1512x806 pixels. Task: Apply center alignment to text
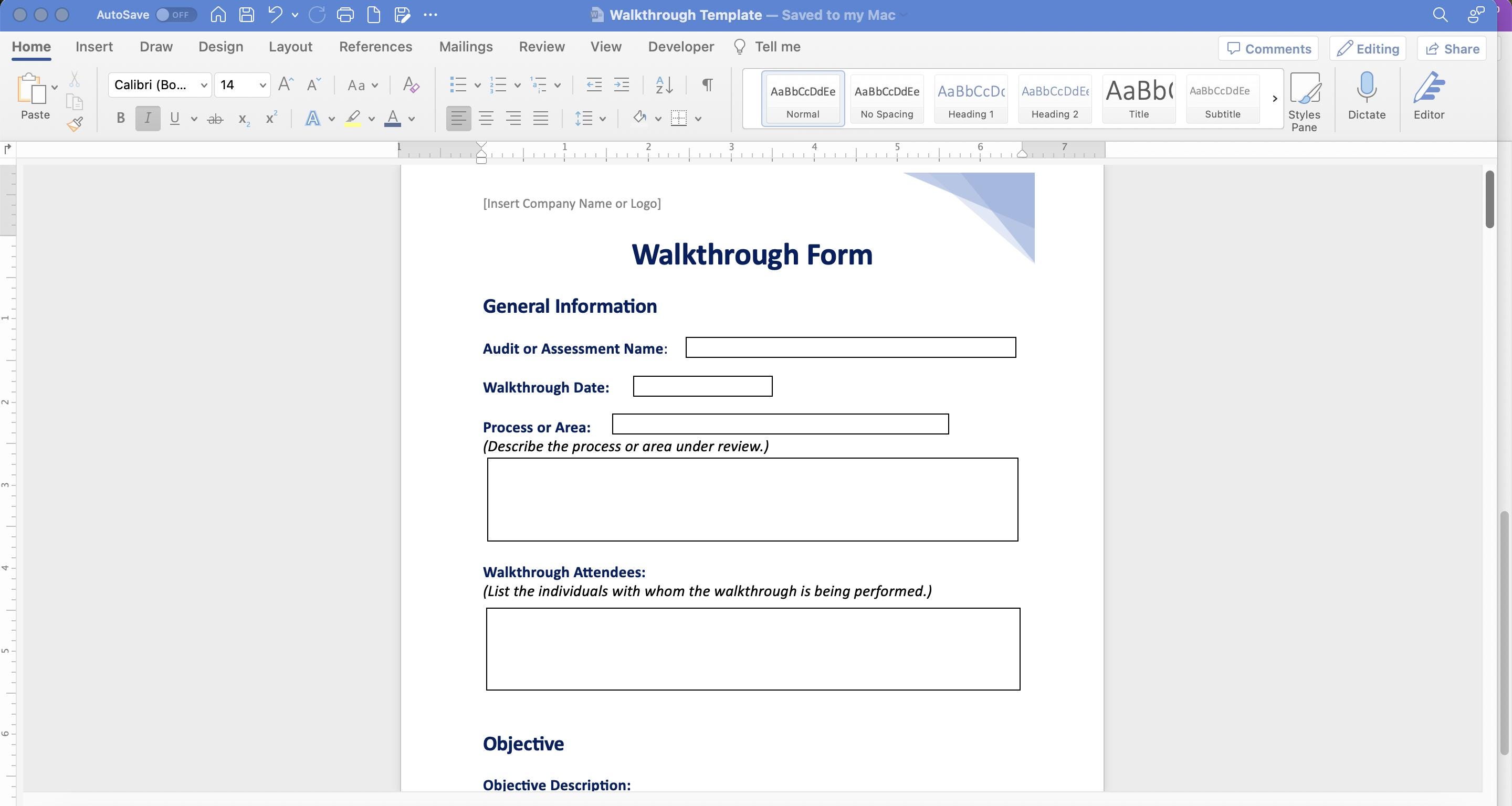click(486, 119)
